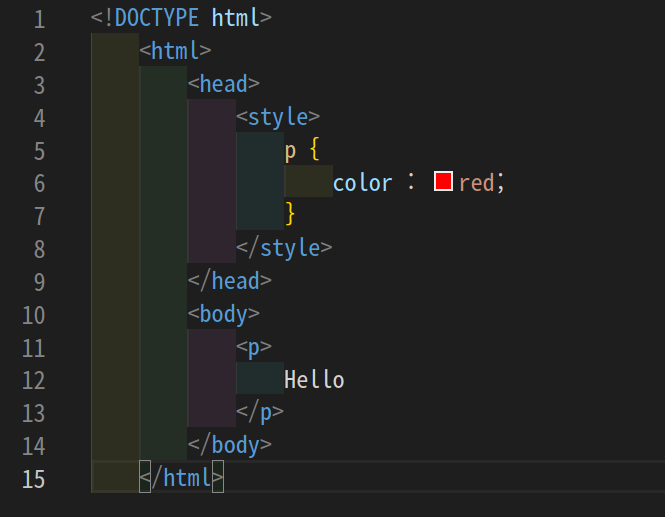Click line number 2 in the gutter
Image resolution: width=665 pixels, height=517 pixels.
click(39, 53)
